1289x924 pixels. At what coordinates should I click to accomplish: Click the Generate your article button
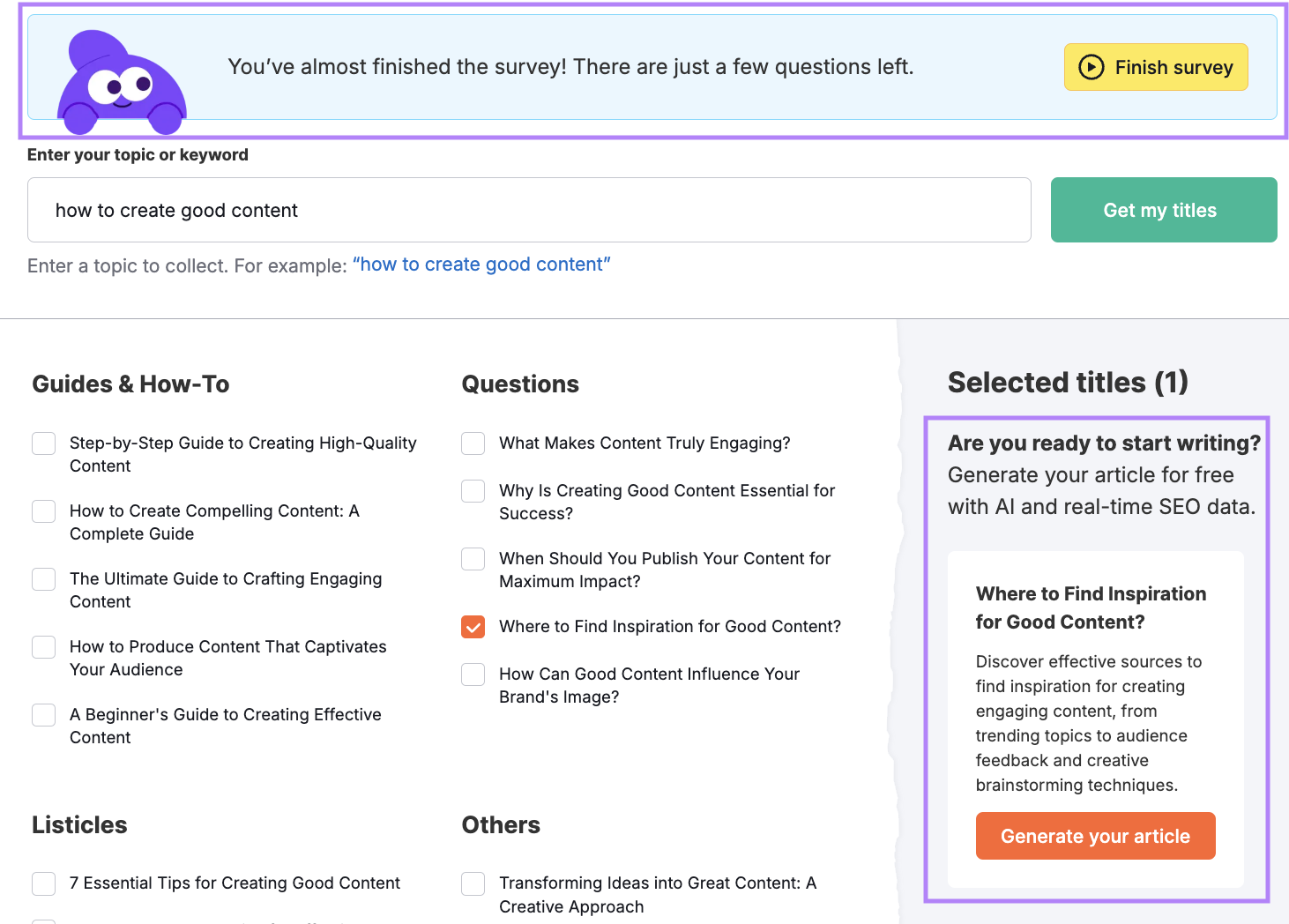[x=1095, y=836]
